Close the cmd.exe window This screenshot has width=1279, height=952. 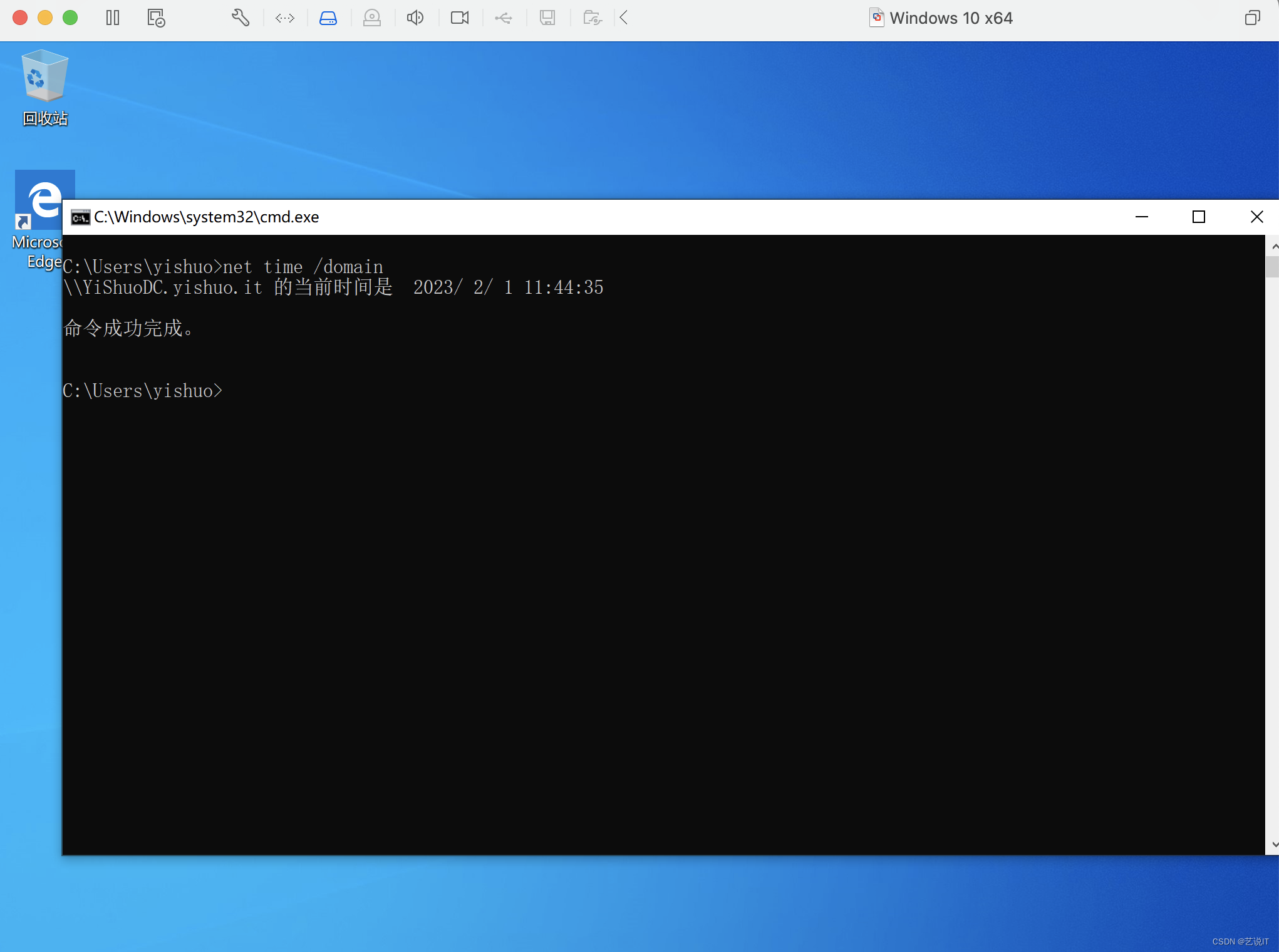point(1256,217)
